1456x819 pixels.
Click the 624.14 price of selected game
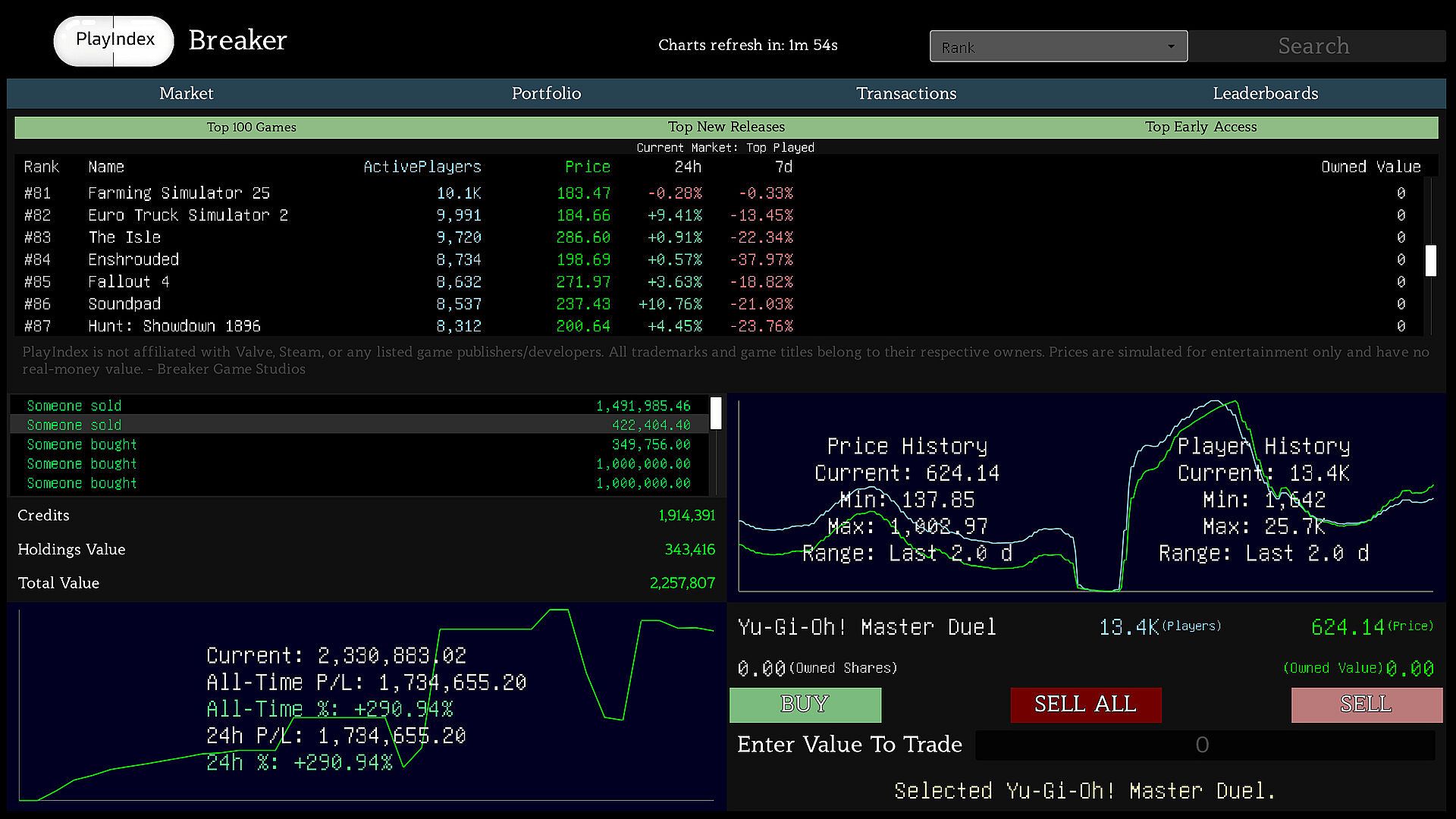(x=1348, y=627)
